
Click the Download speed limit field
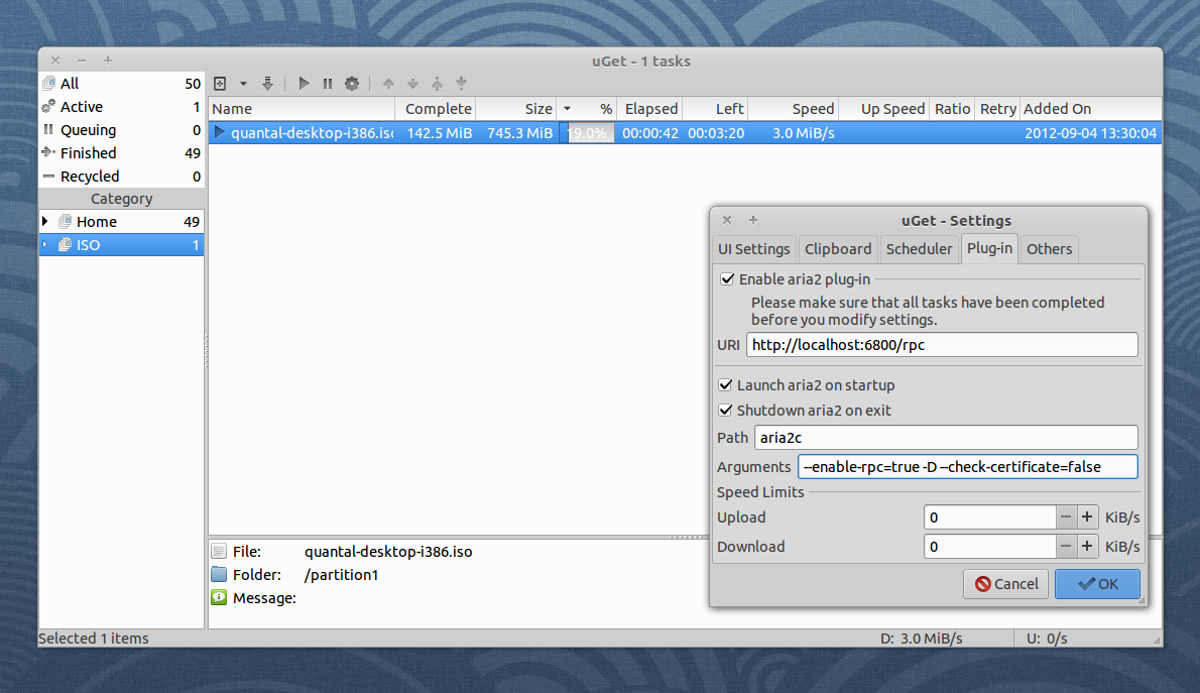[x=990, y=546]
